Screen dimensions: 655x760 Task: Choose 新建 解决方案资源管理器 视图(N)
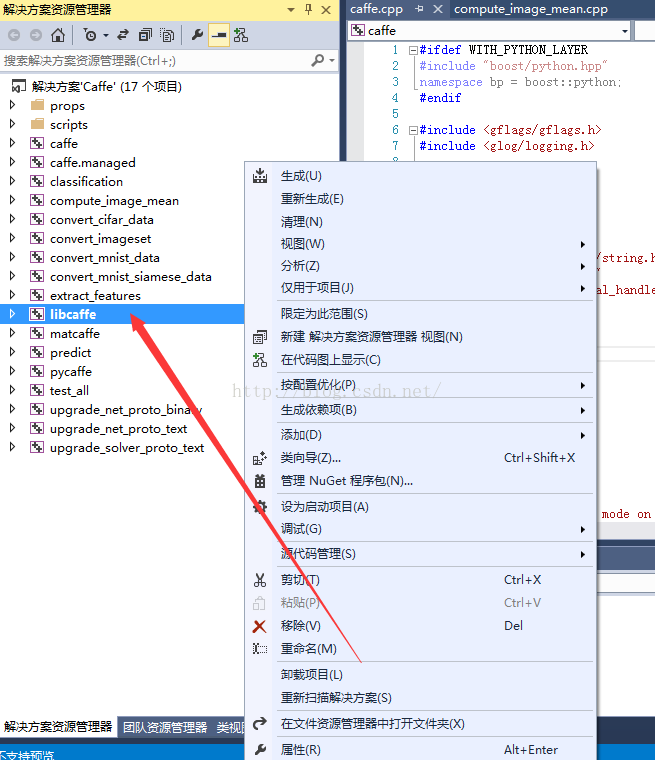click(421, 336)
